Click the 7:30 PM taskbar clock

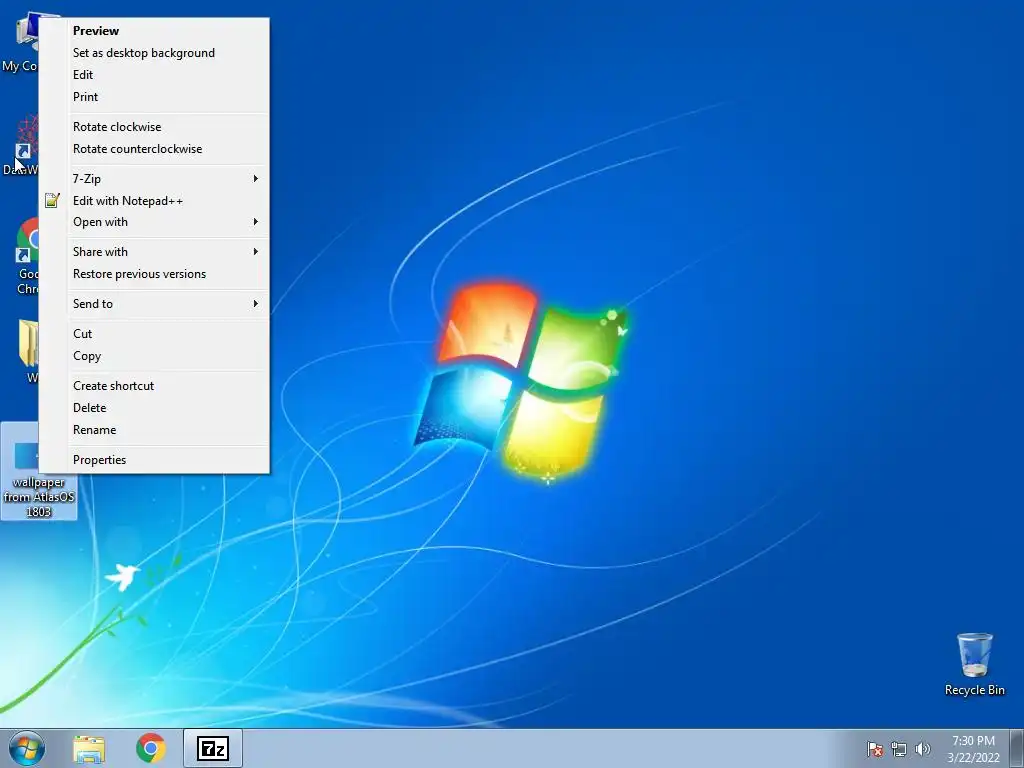(x=973, y=749)
